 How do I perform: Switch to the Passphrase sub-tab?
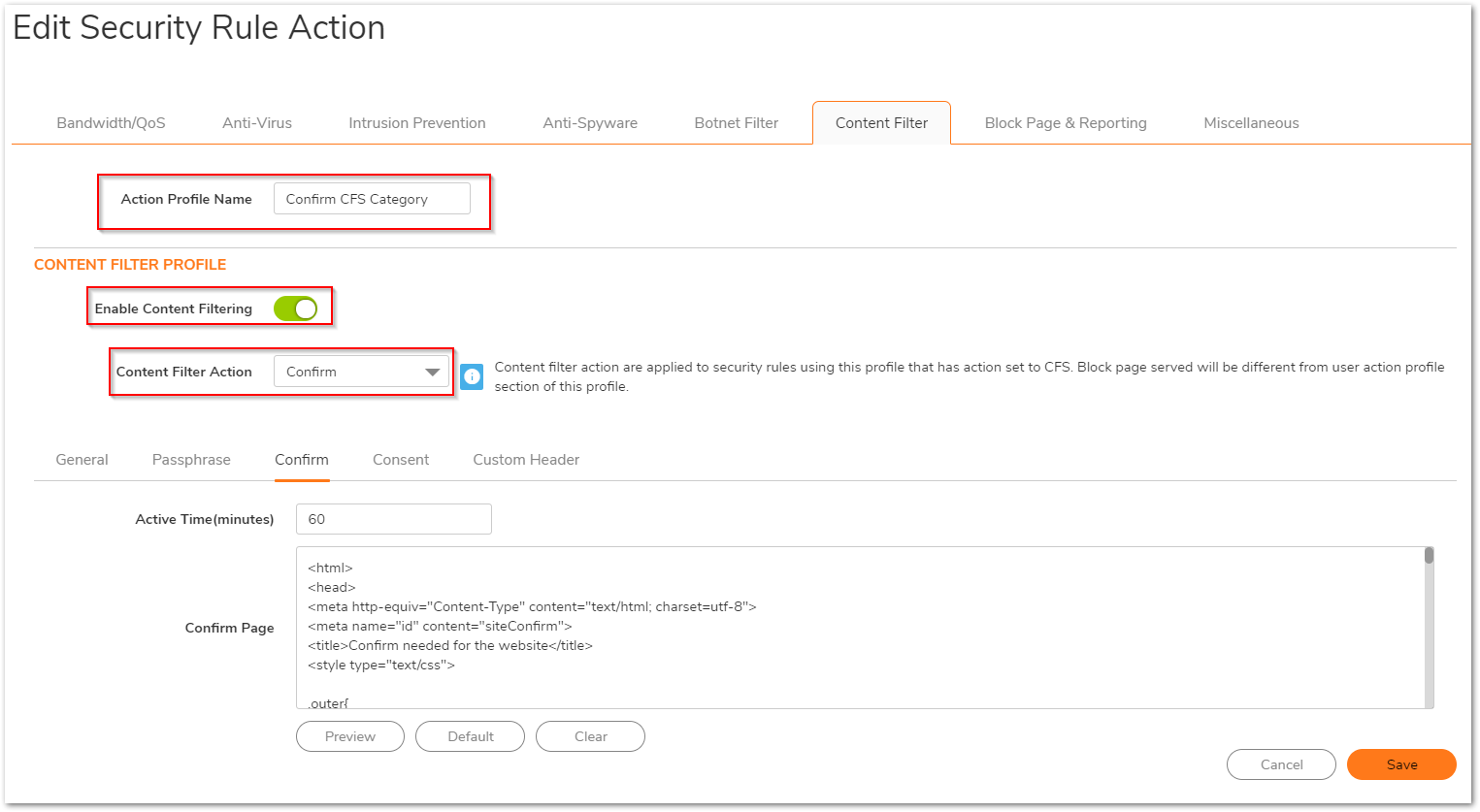pyautogui.click(x=191, y=460)
